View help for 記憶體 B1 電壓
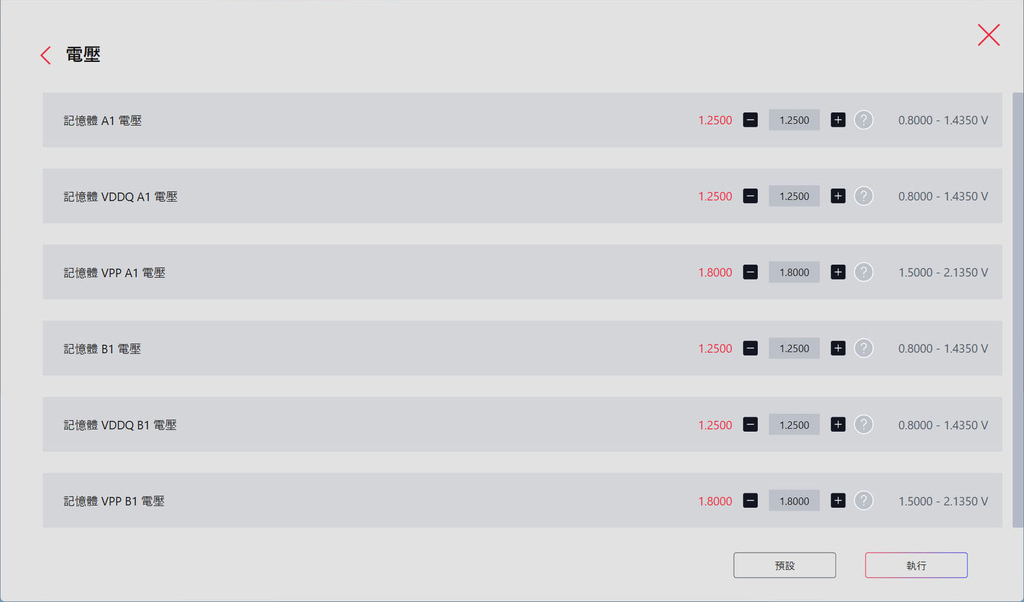Viewport: 1024px width, 602px height. (864, 348)
